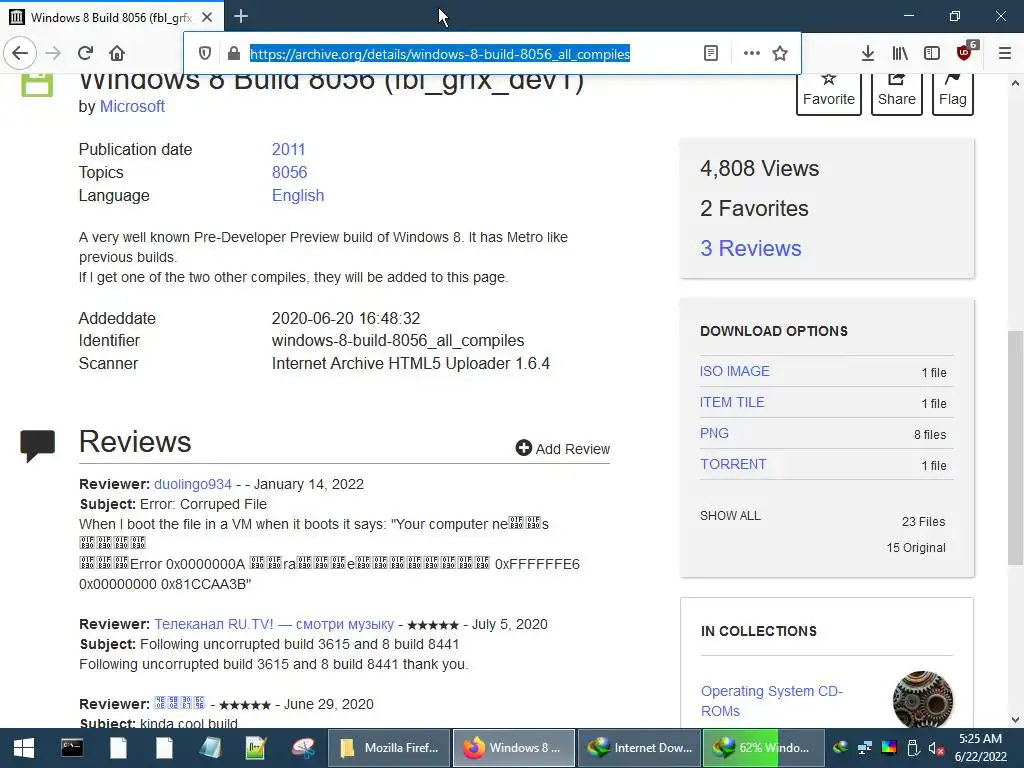Click the network tray icon
The width and height of the screenshot is (1024, 768).
pos(865,748)
